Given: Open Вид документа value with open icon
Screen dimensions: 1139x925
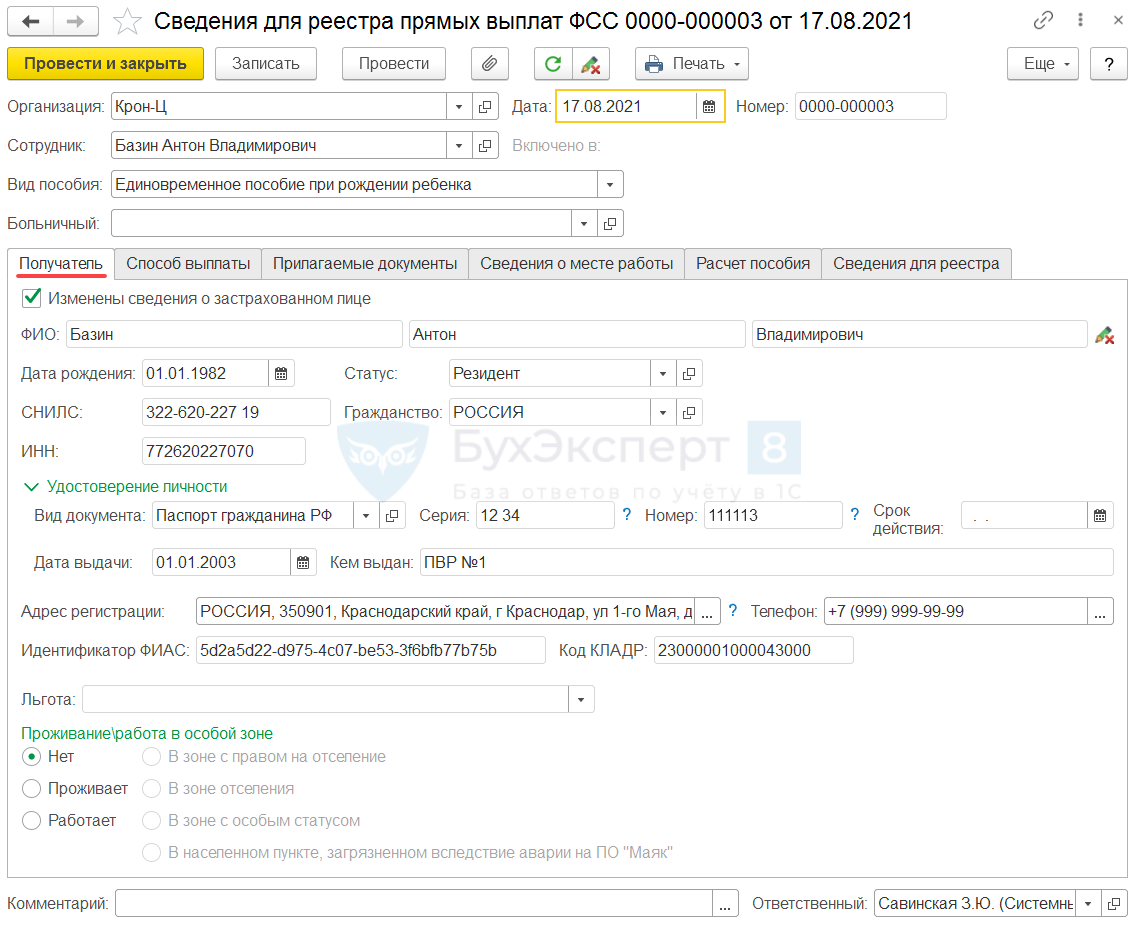Looking at the screenshot, I should coord(392,516).
